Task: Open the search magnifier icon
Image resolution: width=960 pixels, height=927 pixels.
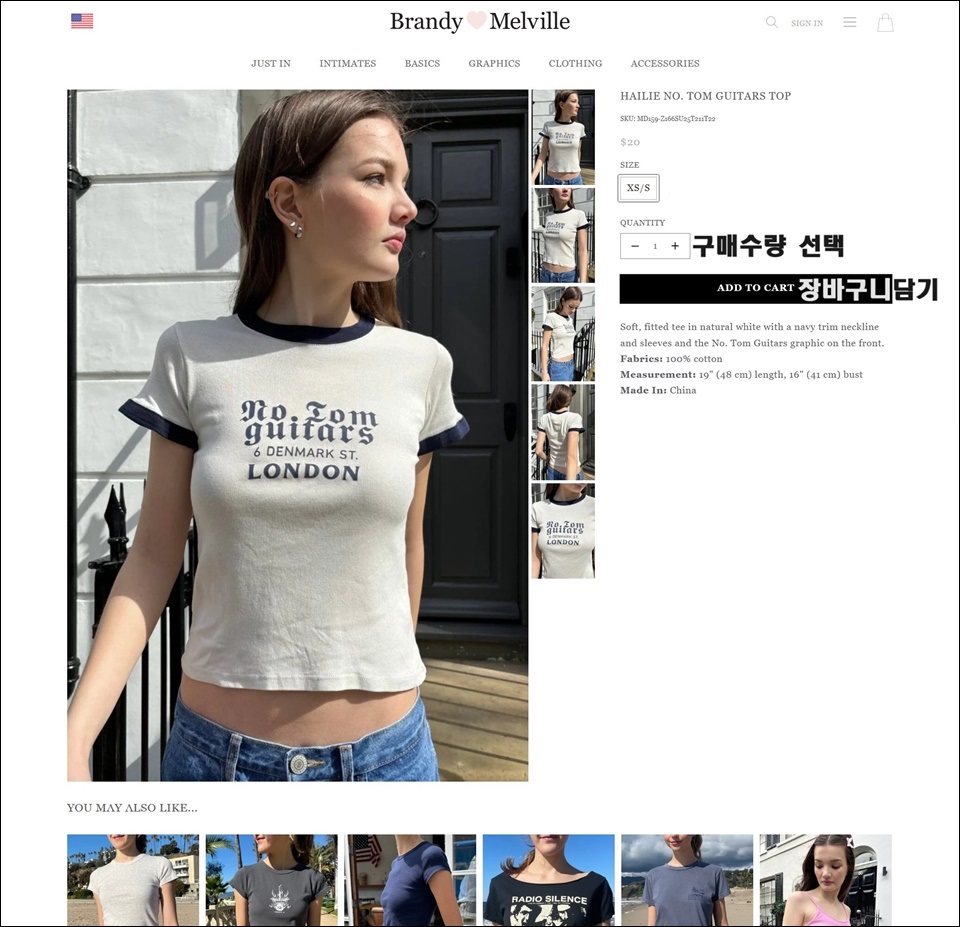Action: click(x=771, y=22)
